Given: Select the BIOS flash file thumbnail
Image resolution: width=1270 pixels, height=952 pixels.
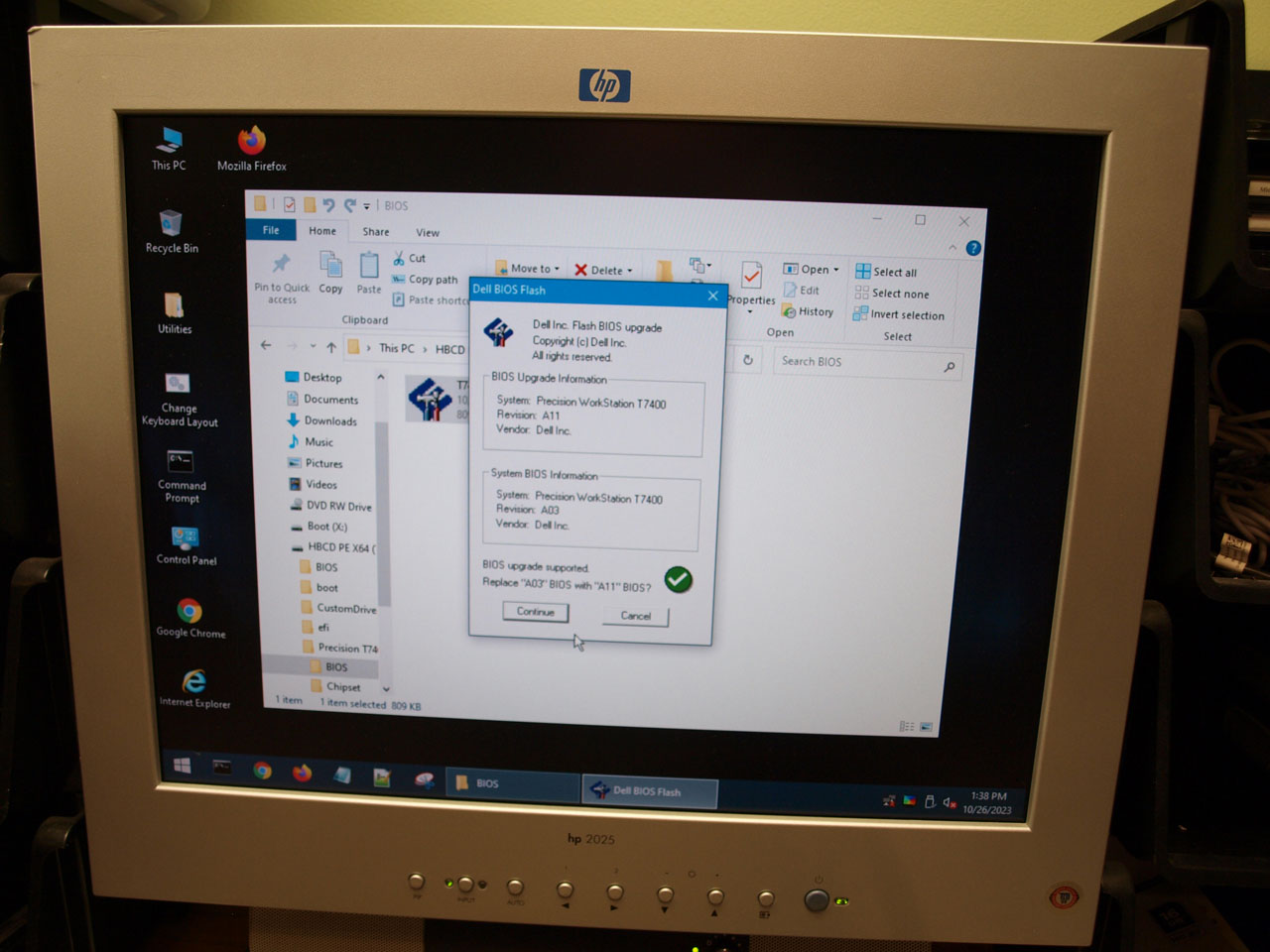Looking at the screenshot, I should [x=430, y=399].
